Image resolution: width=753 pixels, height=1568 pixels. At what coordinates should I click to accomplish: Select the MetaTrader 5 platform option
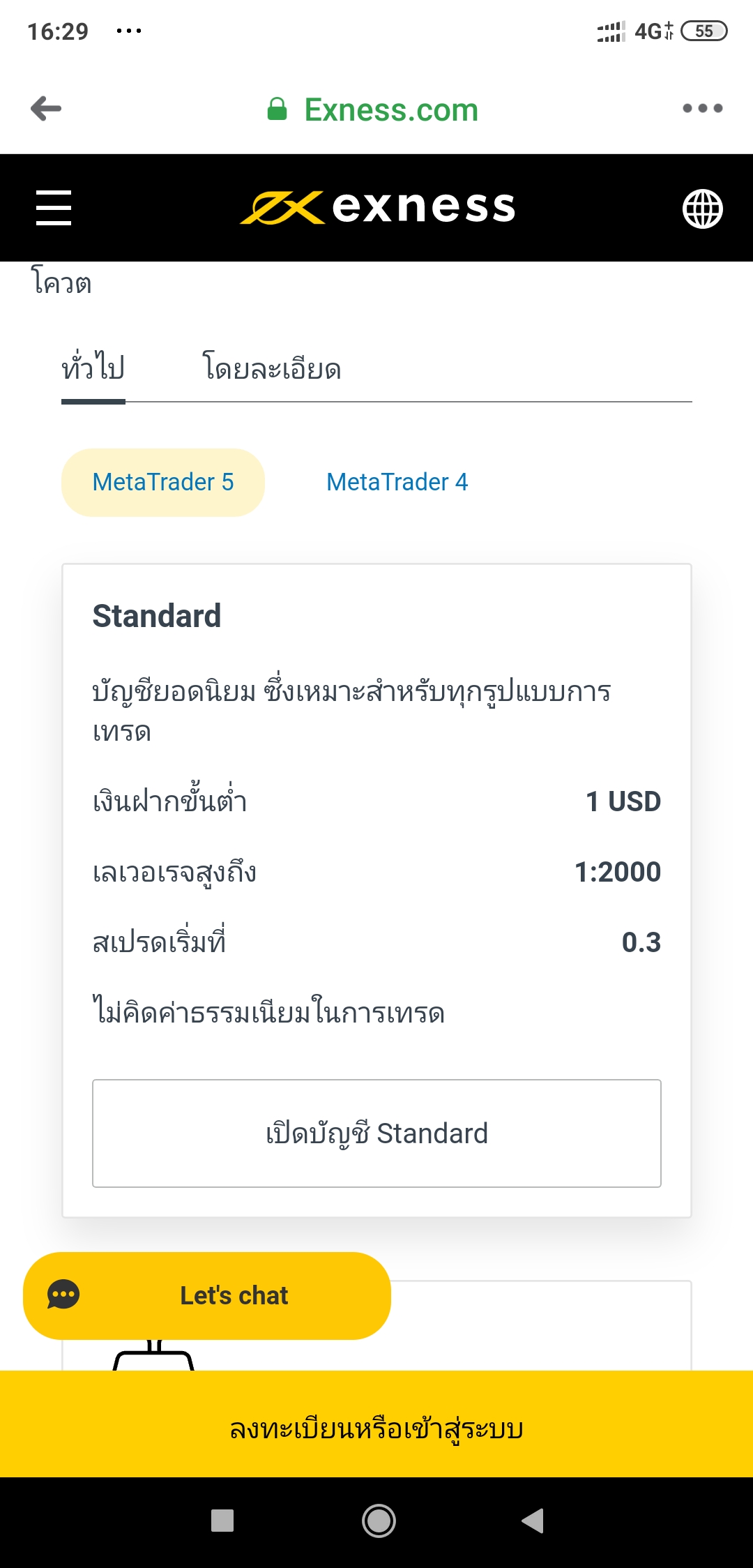pos(163,482)
